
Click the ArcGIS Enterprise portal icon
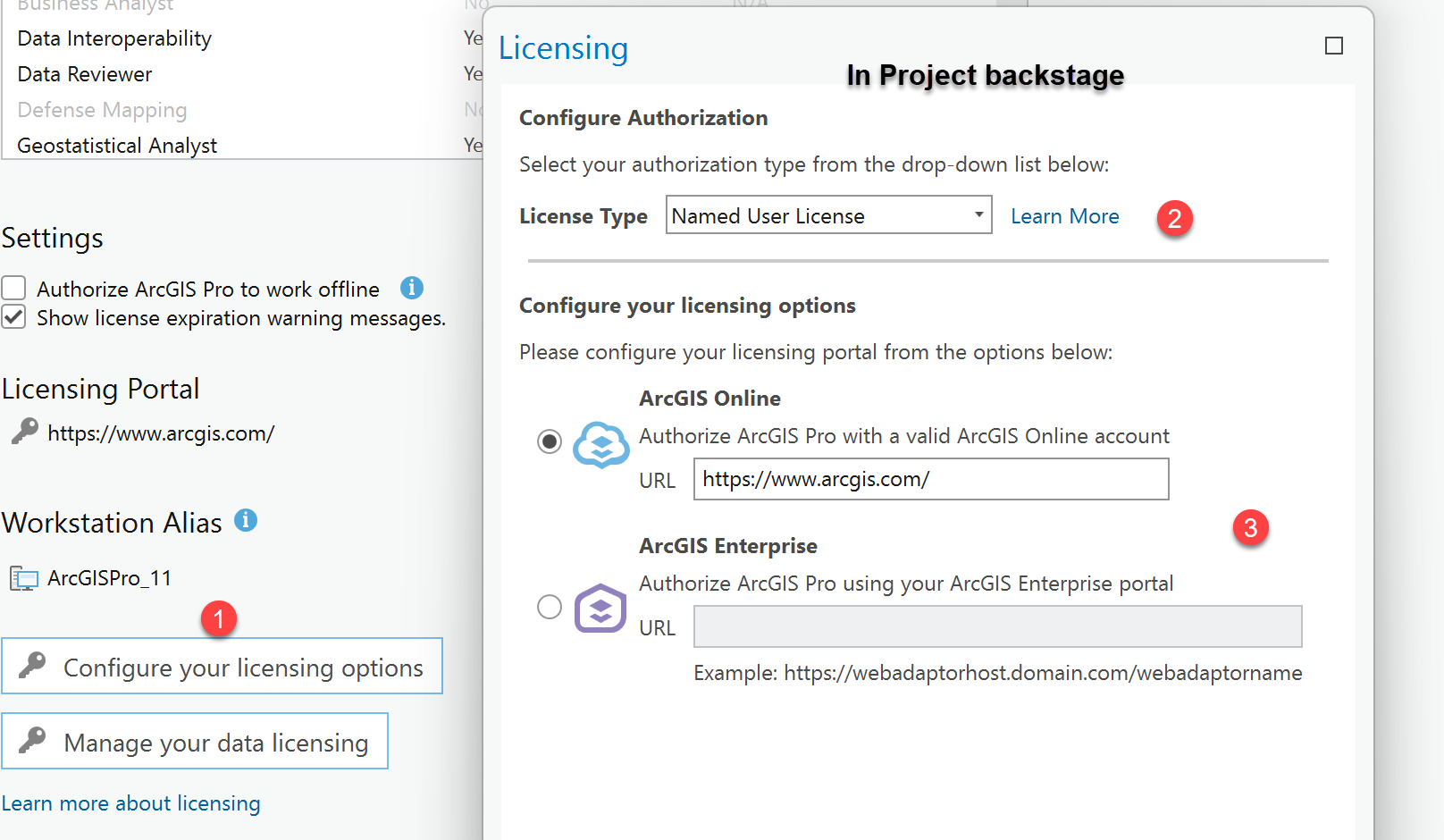point(600,609)
